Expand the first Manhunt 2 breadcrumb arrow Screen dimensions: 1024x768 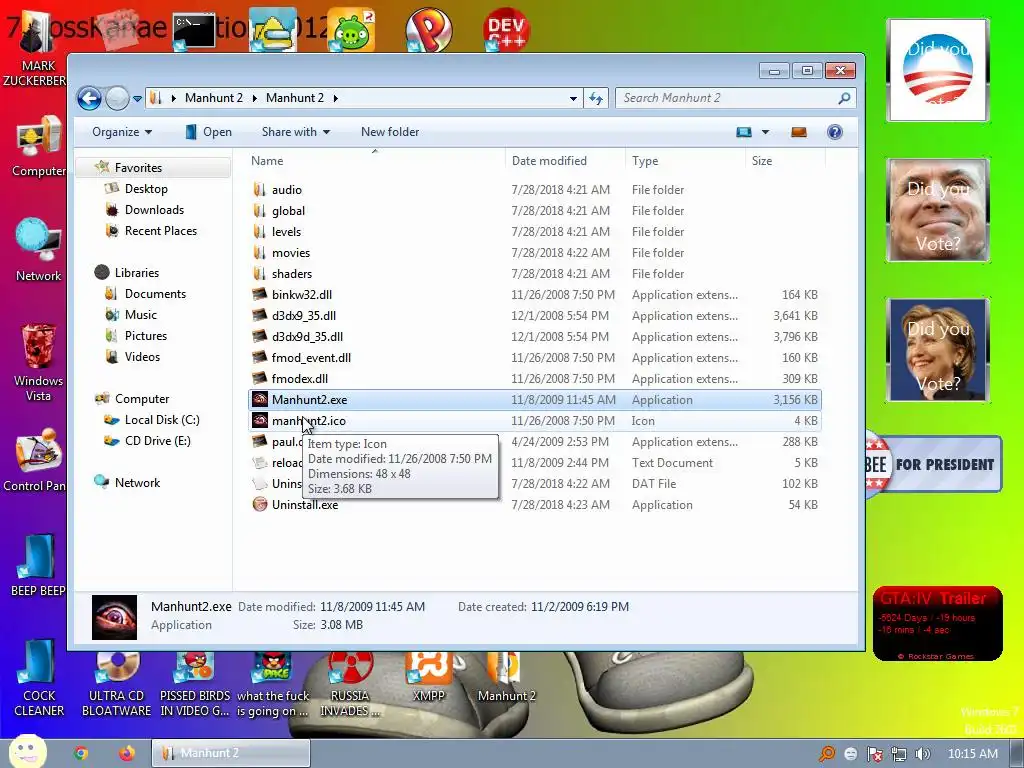(x=254, y=98)
